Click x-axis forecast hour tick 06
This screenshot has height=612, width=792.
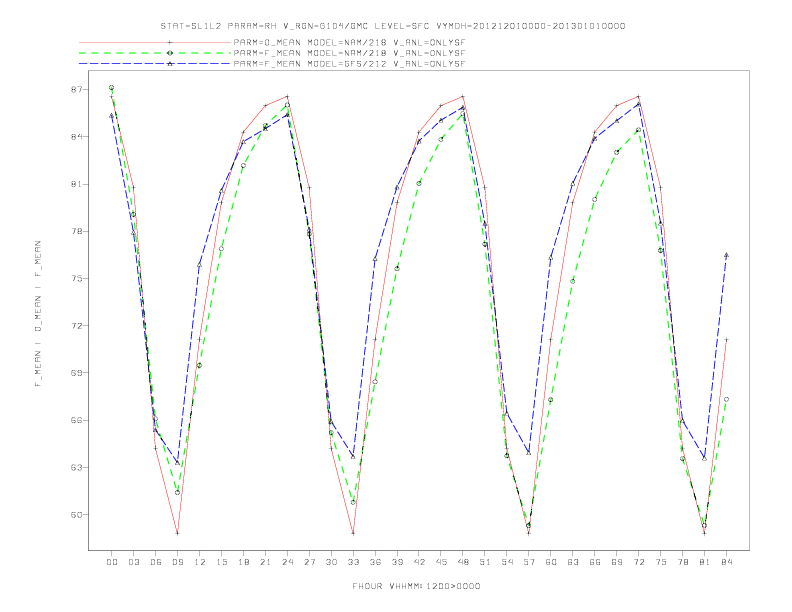pos(156,562)
